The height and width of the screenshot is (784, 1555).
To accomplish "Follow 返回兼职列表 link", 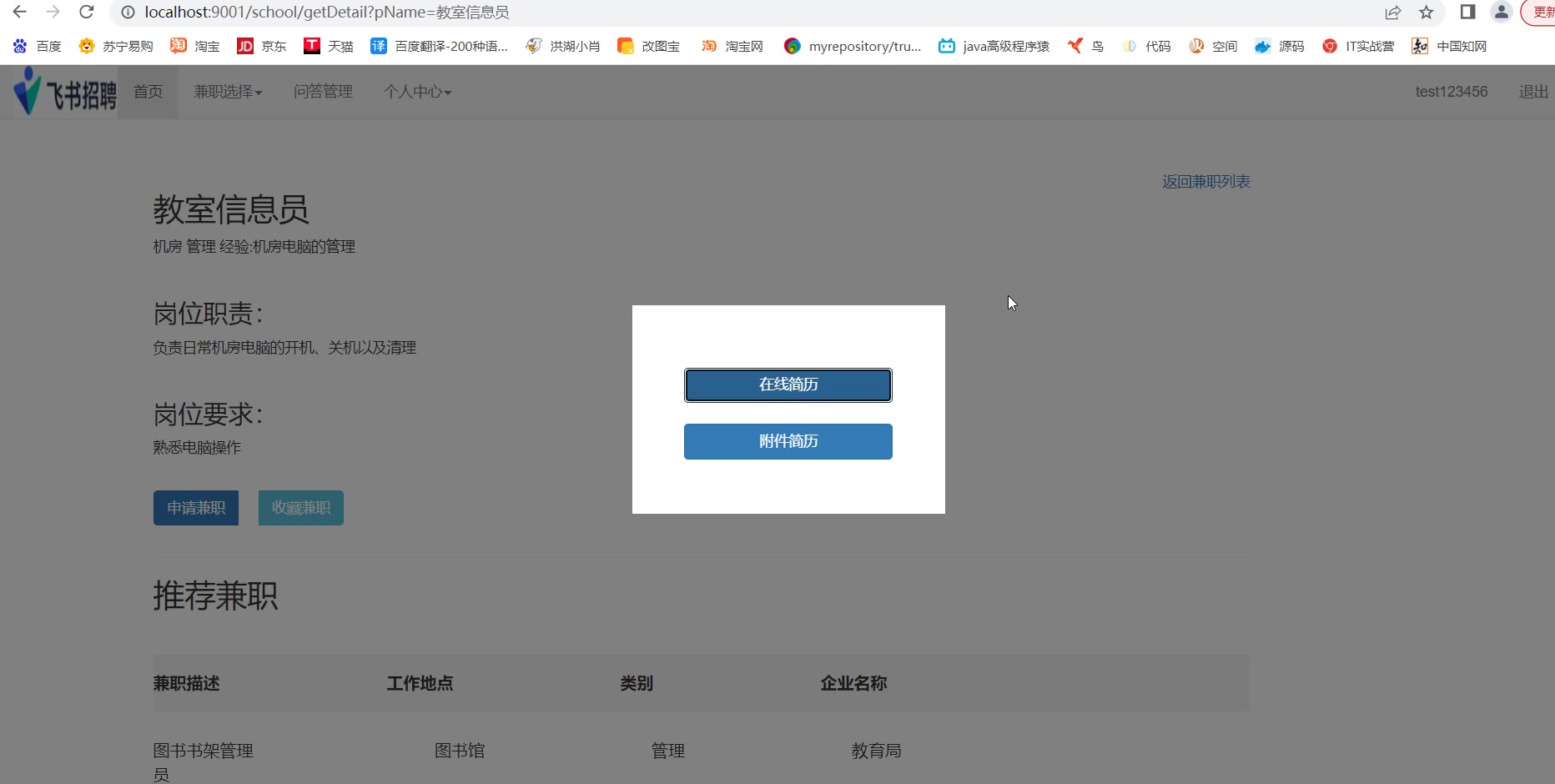I will pyautogui.click(x=1206, y=182).
